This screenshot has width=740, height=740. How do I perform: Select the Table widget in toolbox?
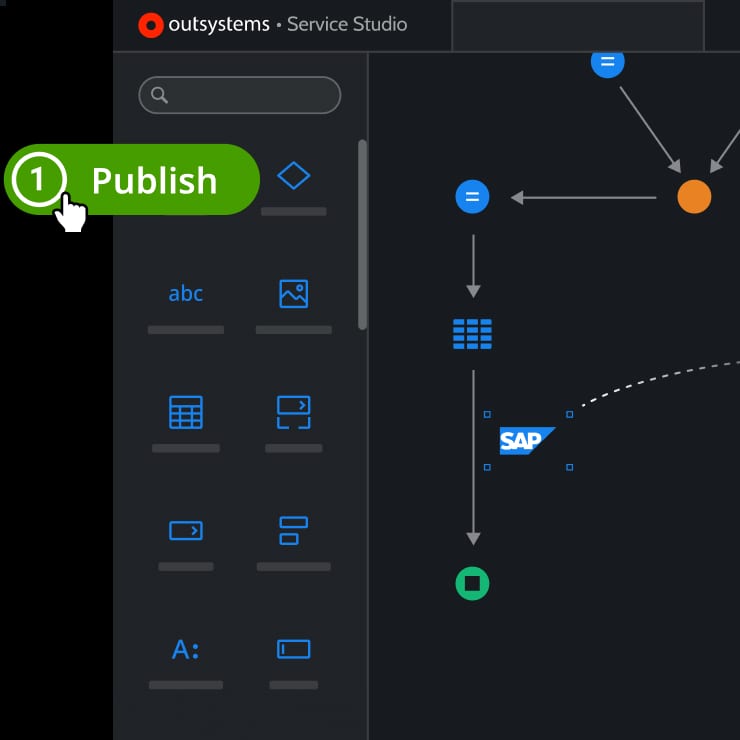pyautogui.click(x=185, y=412)
